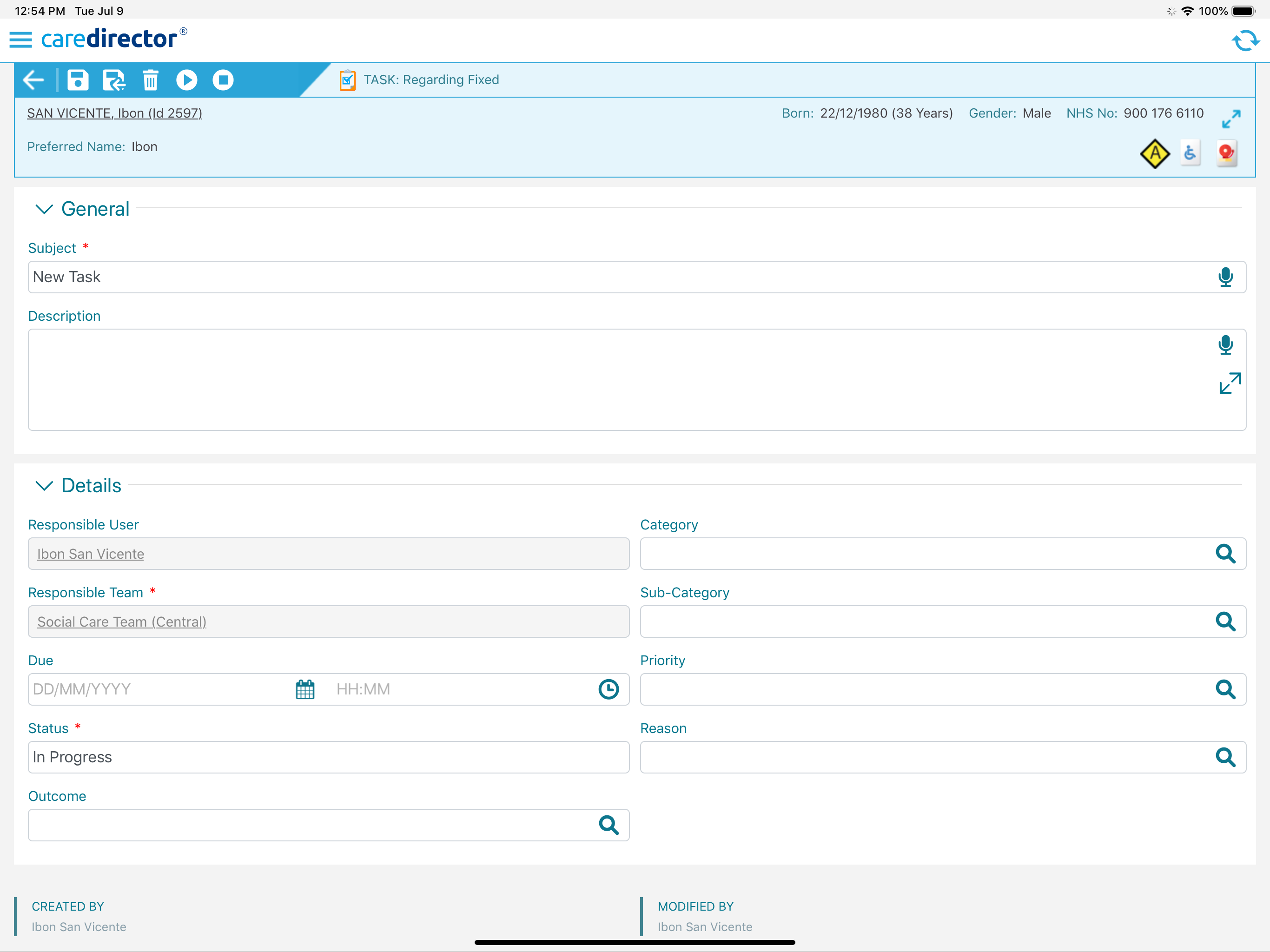Open Priority lookup search icon

click(x=1225, y=689)
